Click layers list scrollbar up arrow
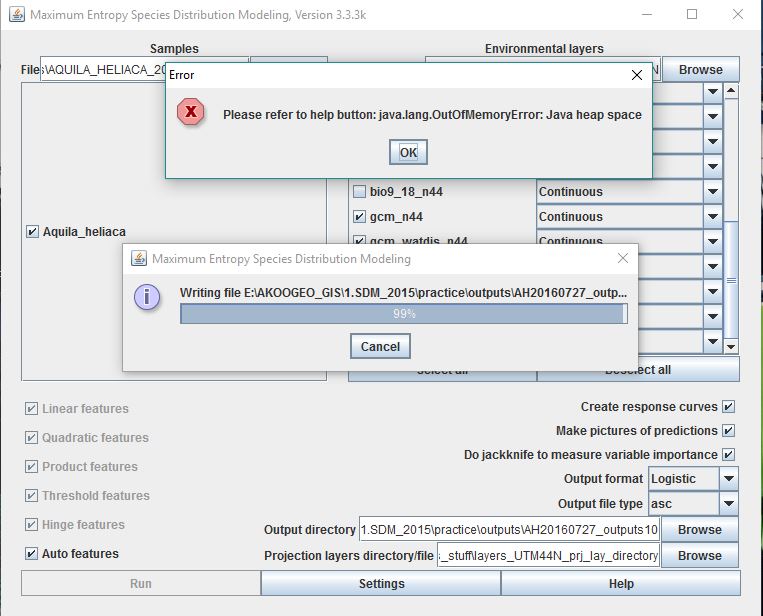763x616 pixels. click(731, 91)
